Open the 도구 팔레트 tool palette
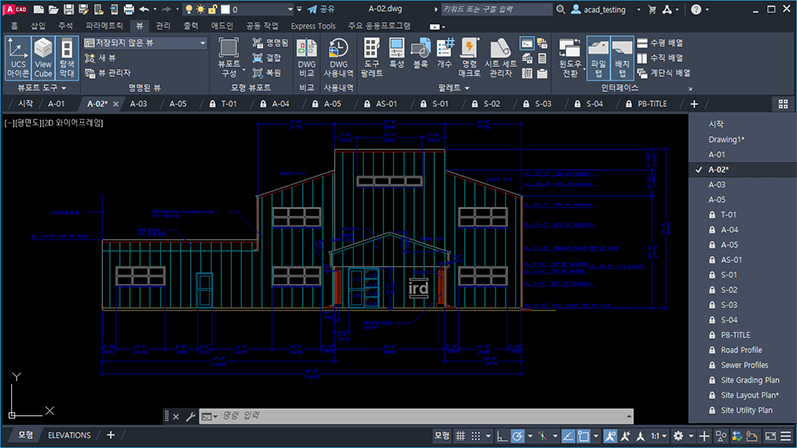 (372, 56)
